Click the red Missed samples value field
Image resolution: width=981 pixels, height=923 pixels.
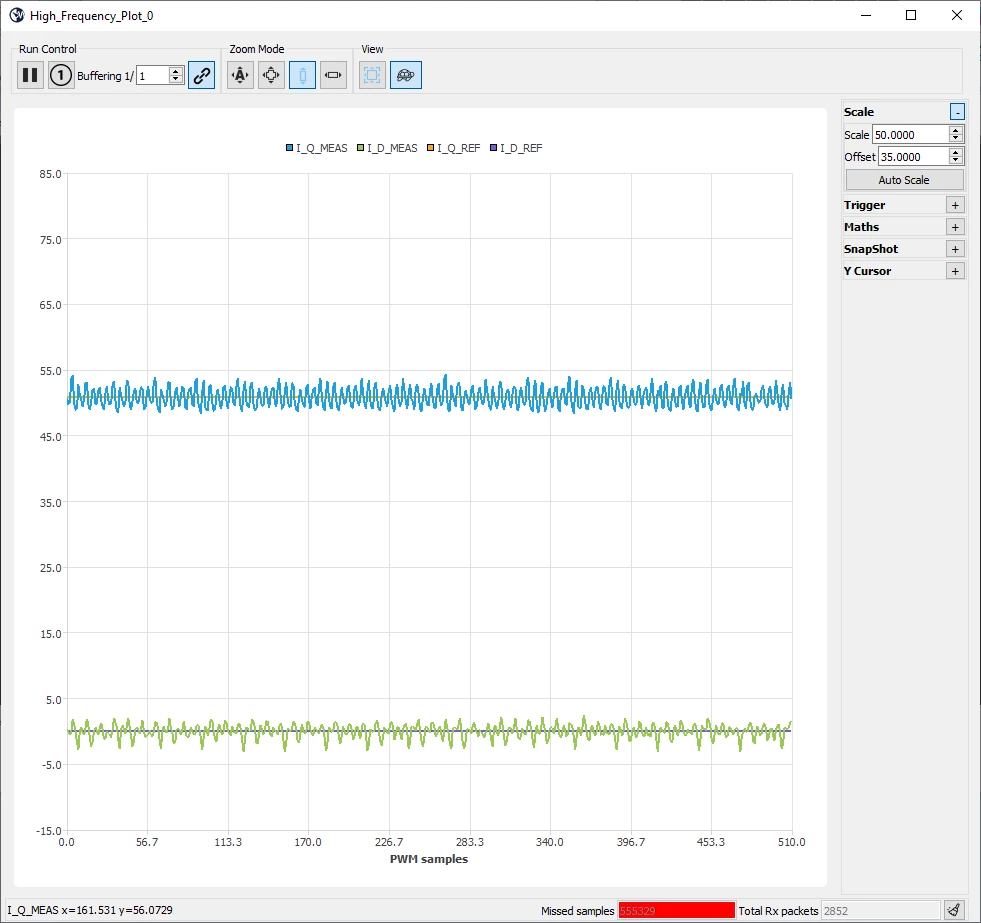point(676,910)
